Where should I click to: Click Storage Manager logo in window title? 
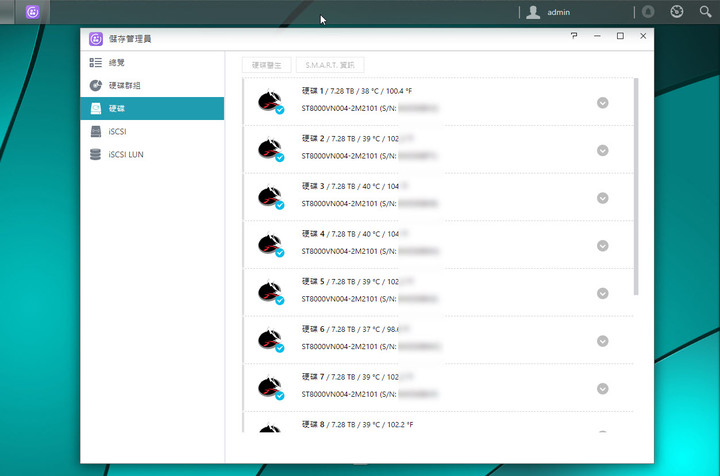(96, 39)
